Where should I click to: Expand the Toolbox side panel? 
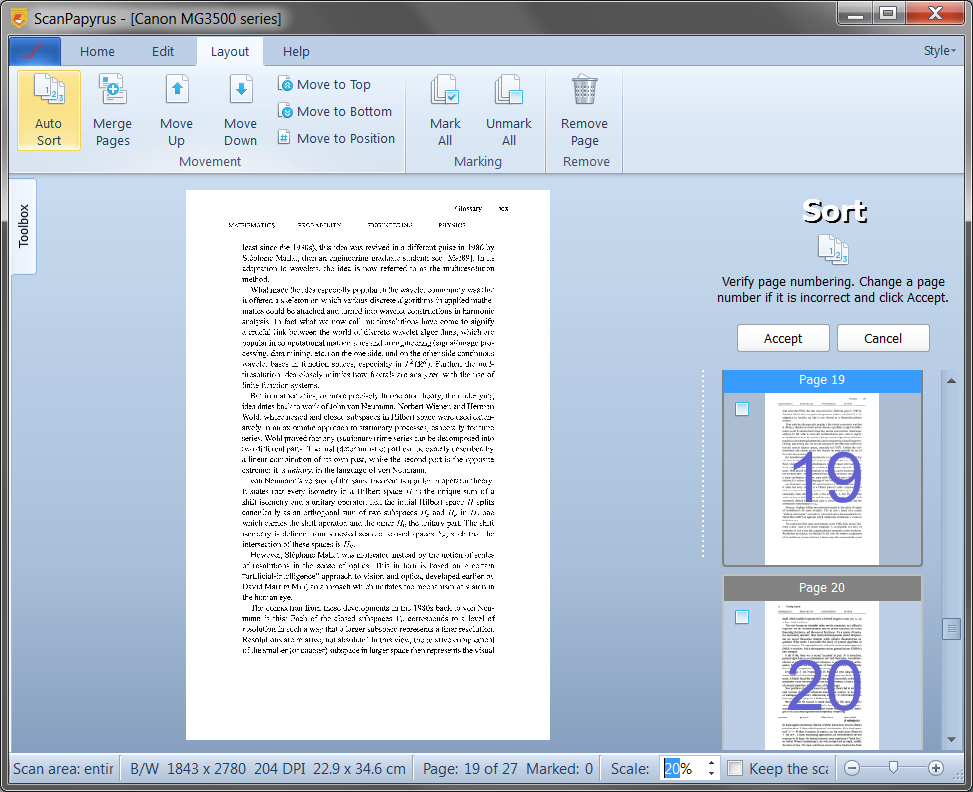coord(24,226)
